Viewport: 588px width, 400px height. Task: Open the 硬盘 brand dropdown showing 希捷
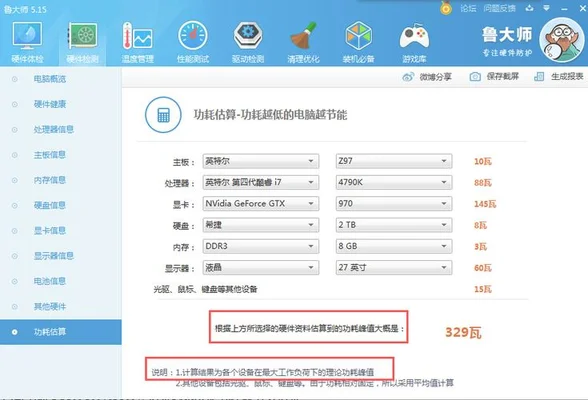point(261,225)
